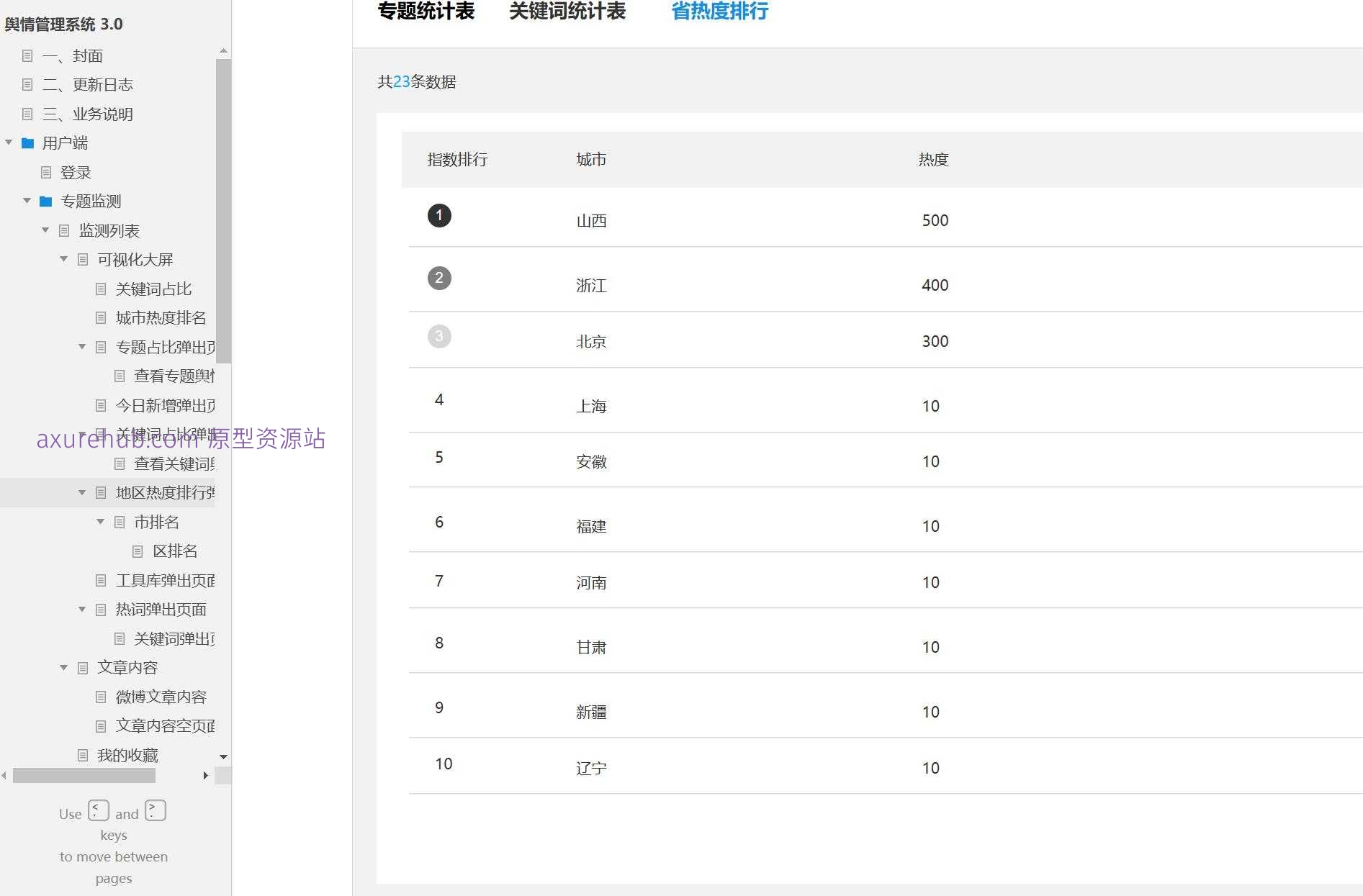This screenshot has width=1363, height=896.
Task: Switch to the 关键词统计表 tab
Action: pos(567,12)
